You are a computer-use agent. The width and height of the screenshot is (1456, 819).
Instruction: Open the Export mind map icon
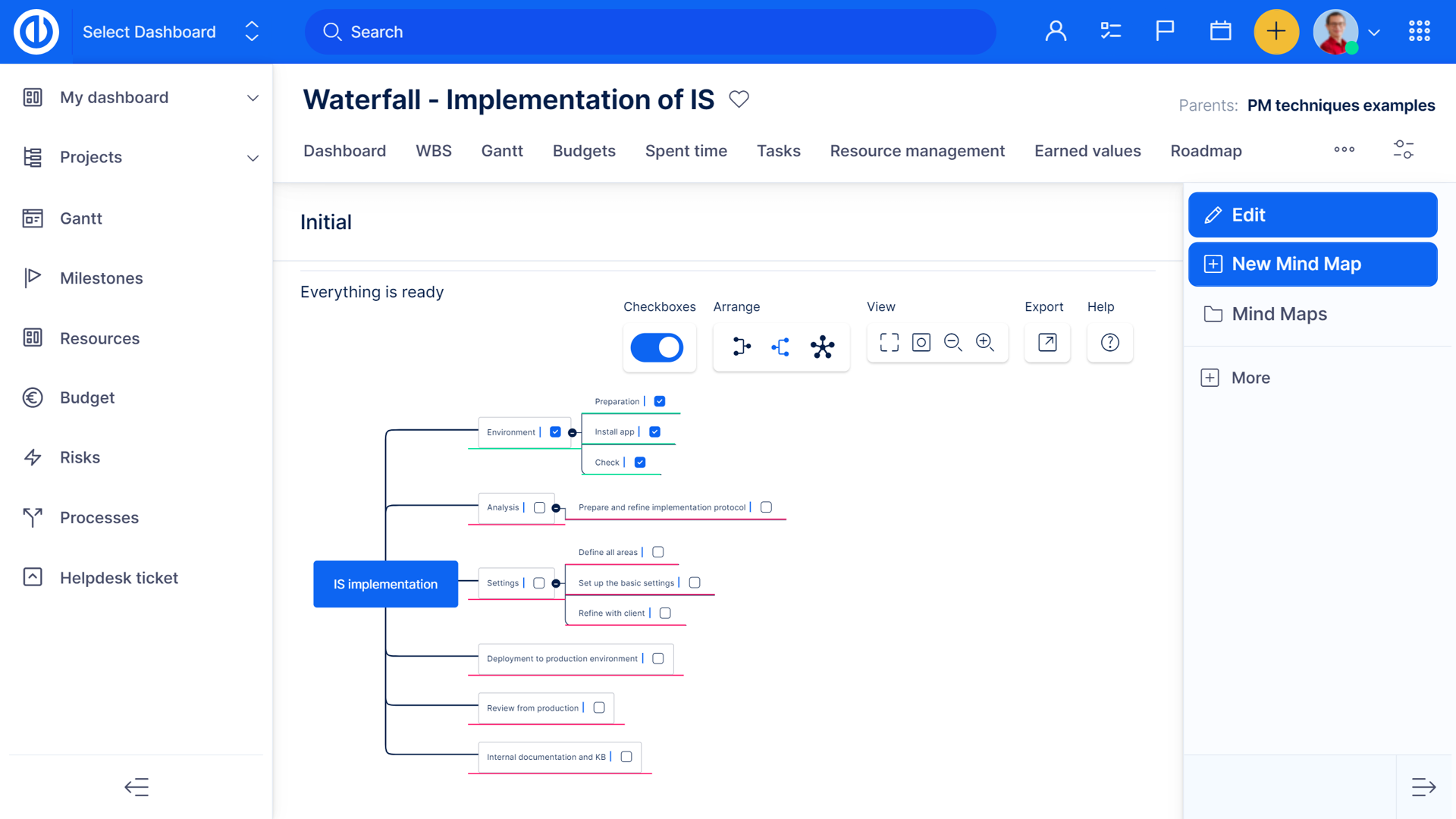(1047, 342)
